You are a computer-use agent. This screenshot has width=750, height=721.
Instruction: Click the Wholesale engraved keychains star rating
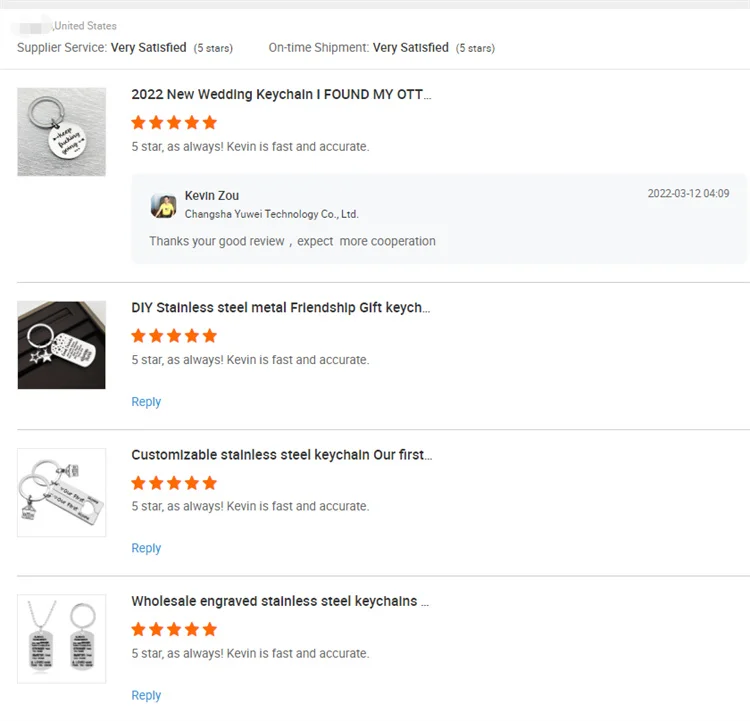point(174,630)
